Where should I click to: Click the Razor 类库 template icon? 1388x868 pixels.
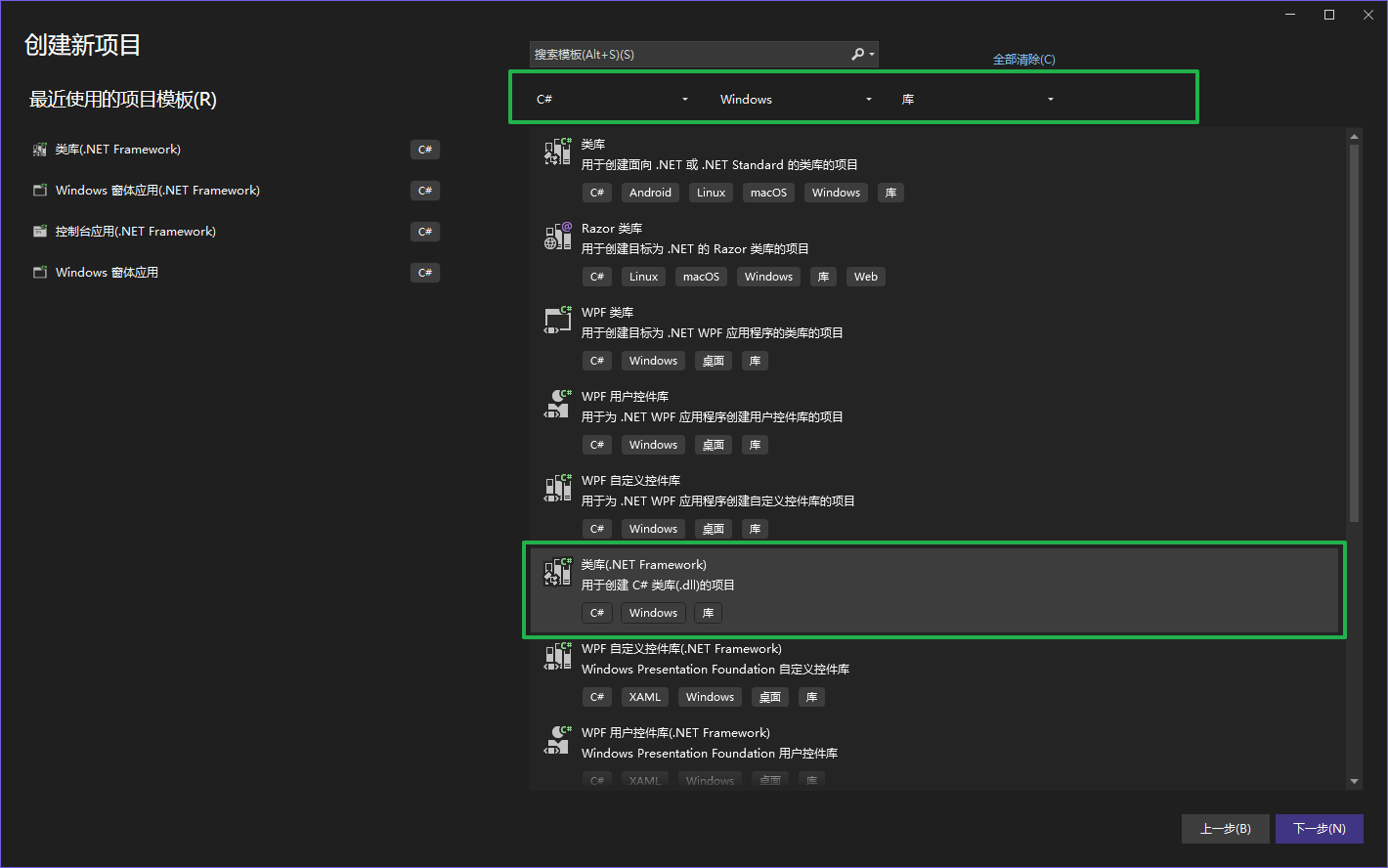558,236
